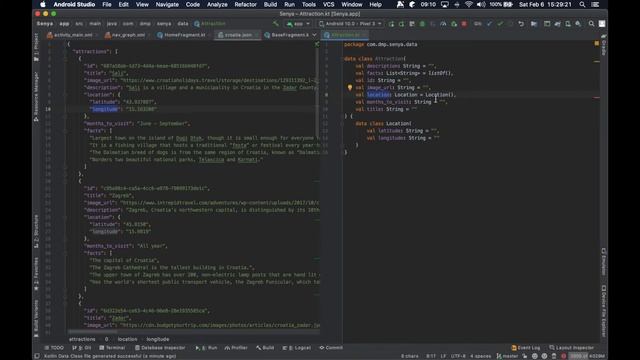Click 'location' in JSON breadcrumb footer

pyautogui.click(x=127, y=339)
